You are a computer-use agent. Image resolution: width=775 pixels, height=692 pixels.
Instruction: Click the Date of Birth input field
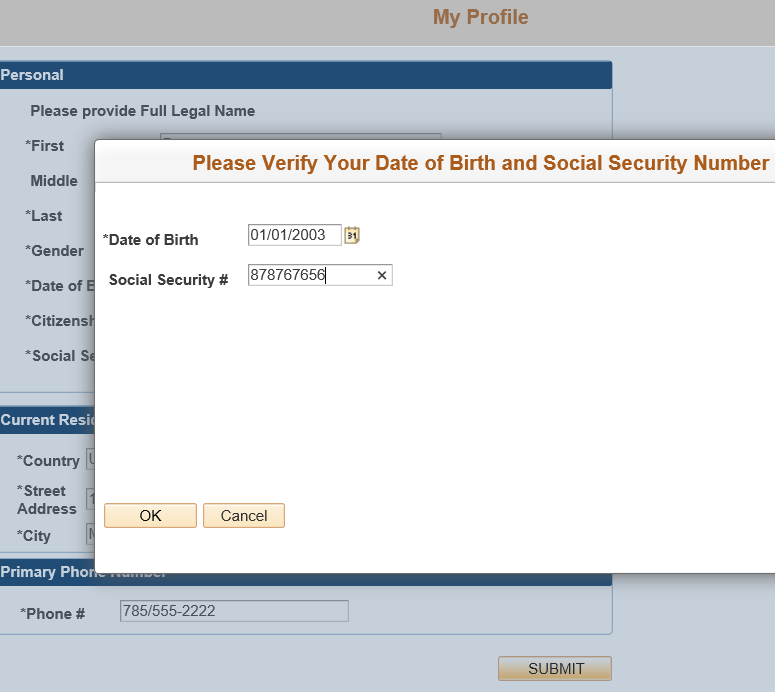tap(294, 235)
